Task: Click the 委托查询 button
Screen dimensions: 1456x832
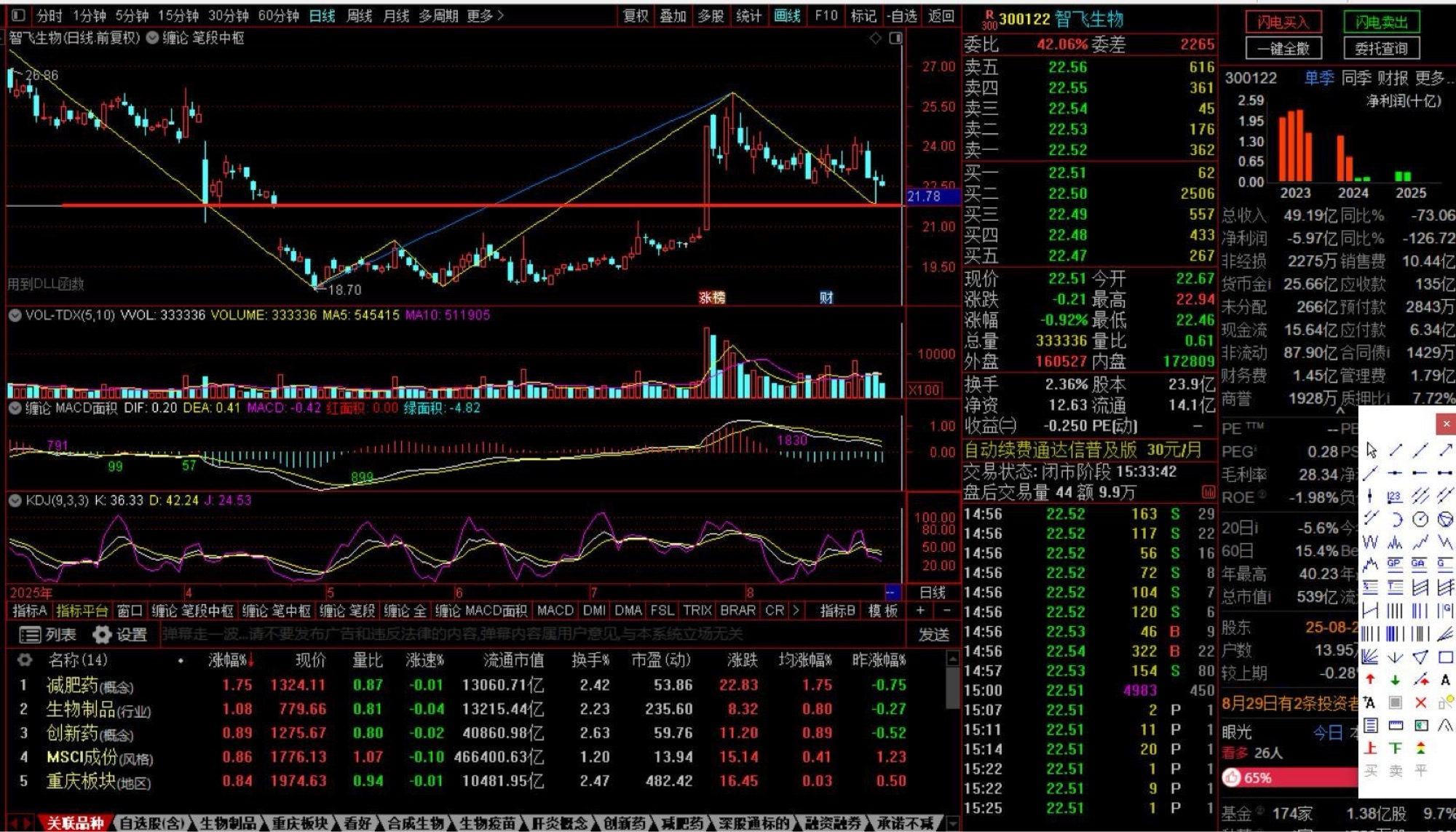Action: (x=1381, y=49)
